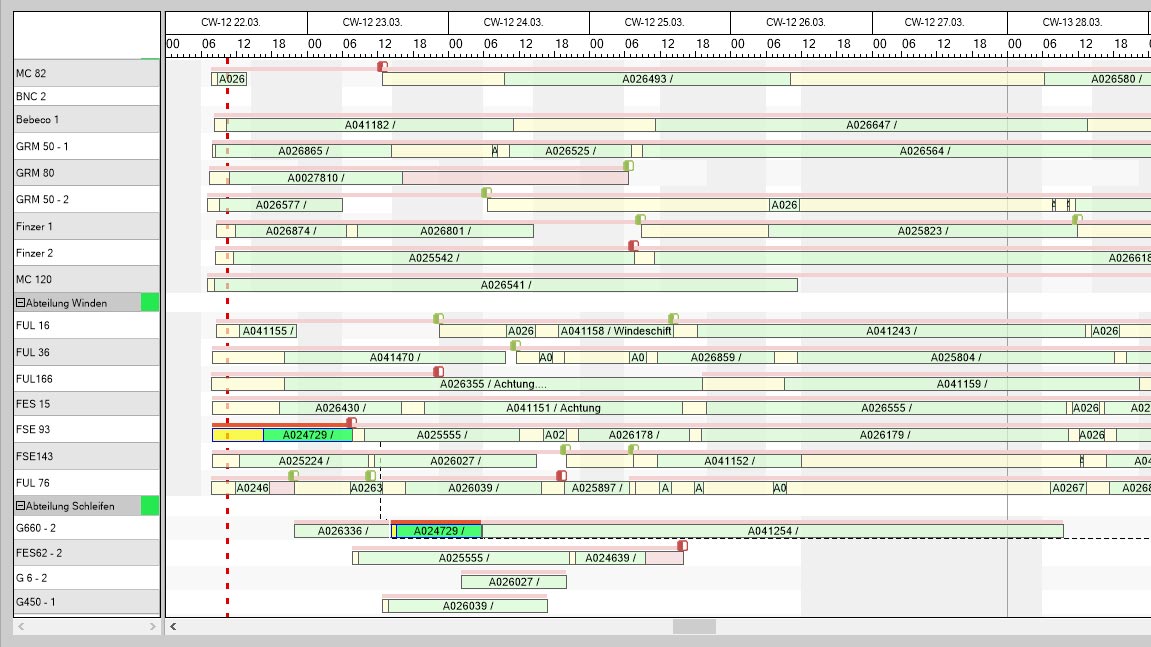
Task: Click left scroll arrow of the timeline
Action: (173, 627)
